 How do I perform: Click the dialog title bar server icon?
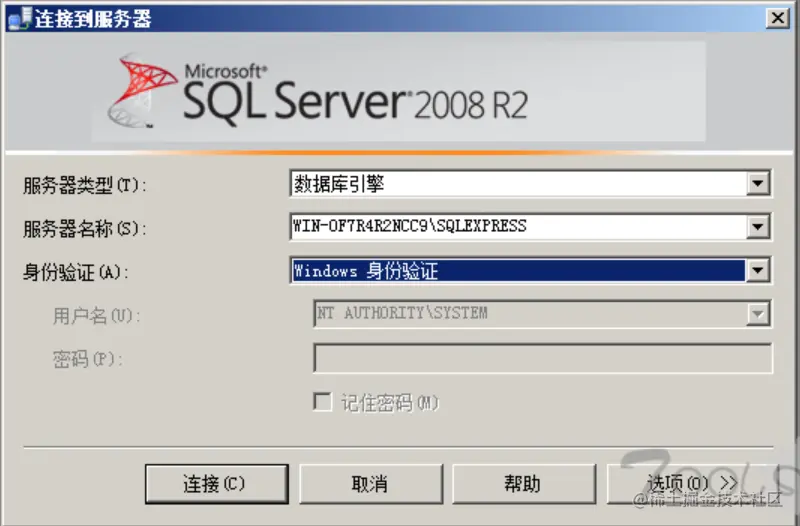pyautogui.click(x=19, y=19)
